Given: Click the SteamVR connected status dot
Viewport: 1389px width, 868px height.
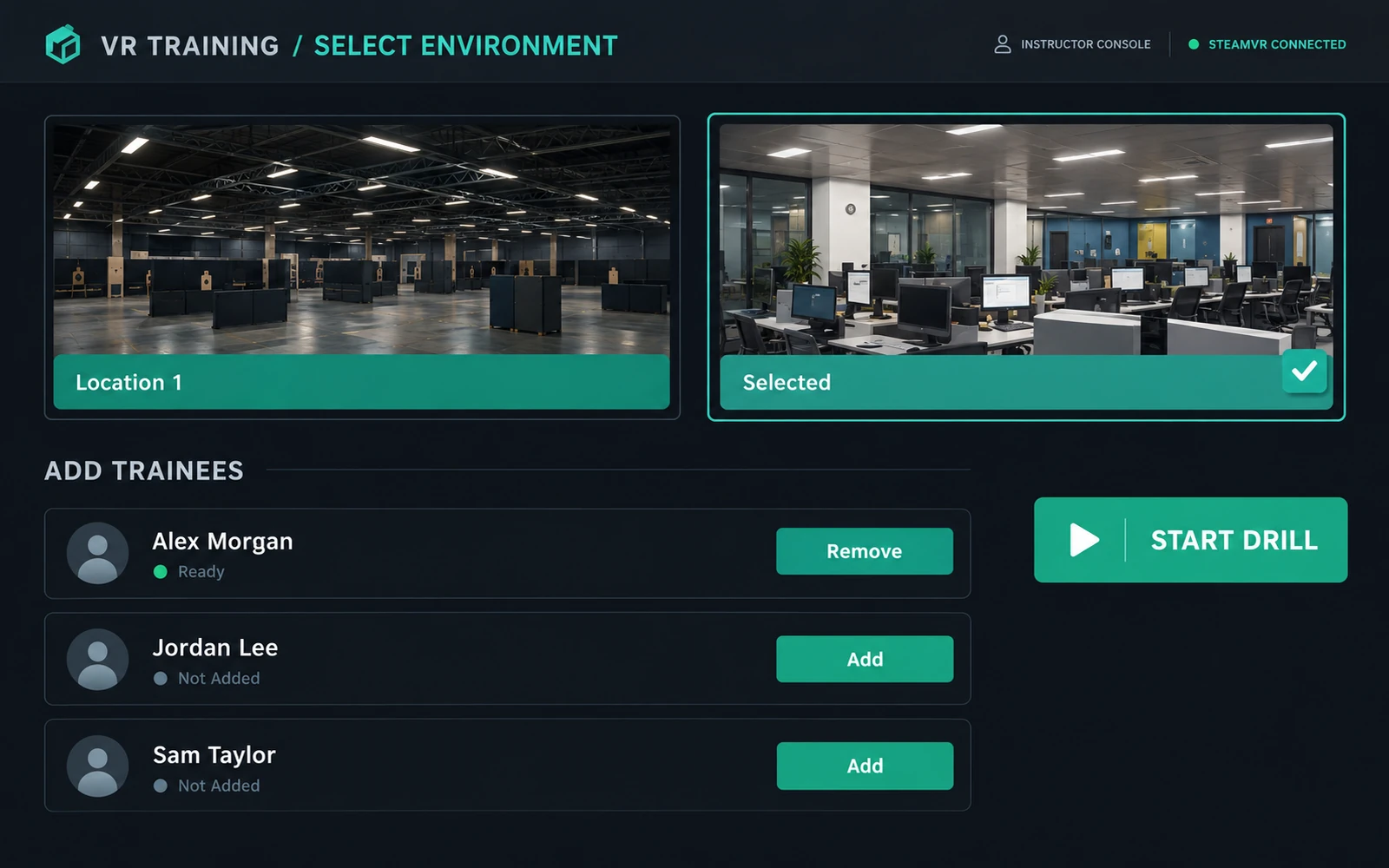Looking at the screenshot, I should pyautogui.click(x=1194, y=44).
